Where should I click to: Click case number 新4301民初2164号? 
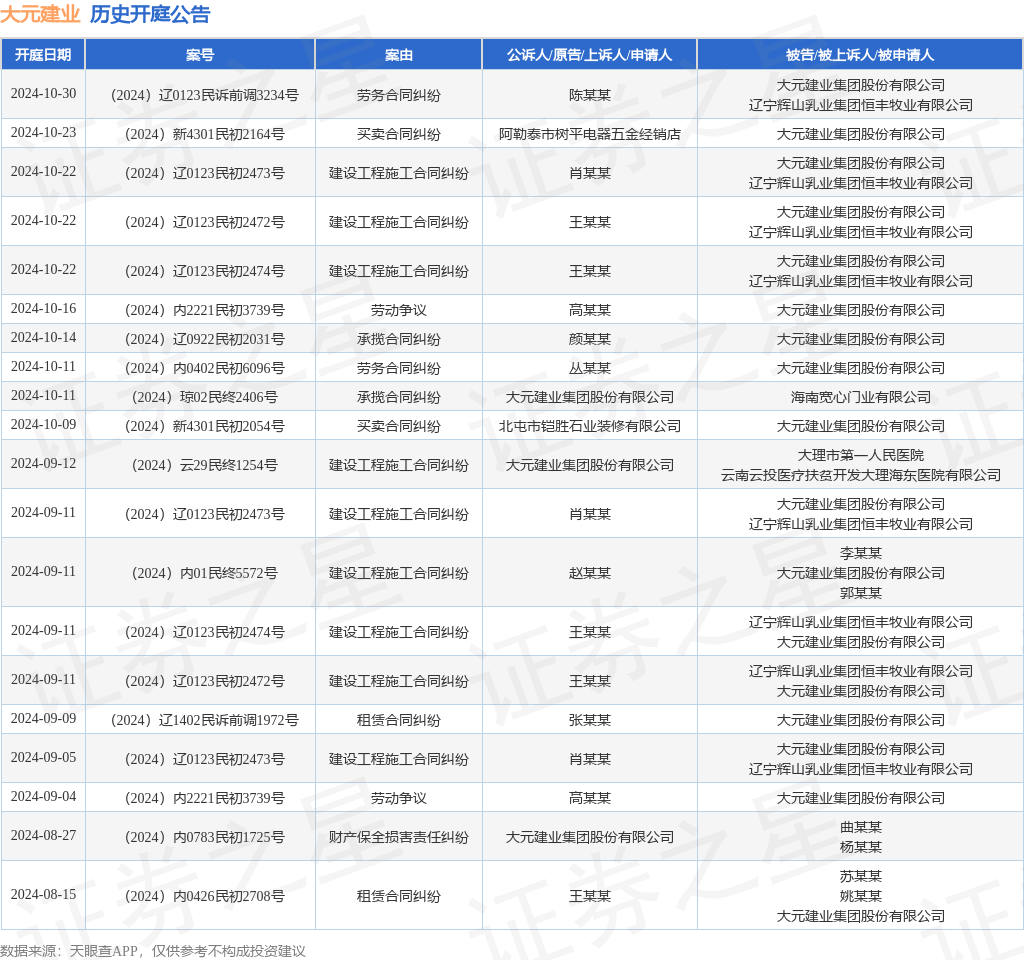pos(205,135)
